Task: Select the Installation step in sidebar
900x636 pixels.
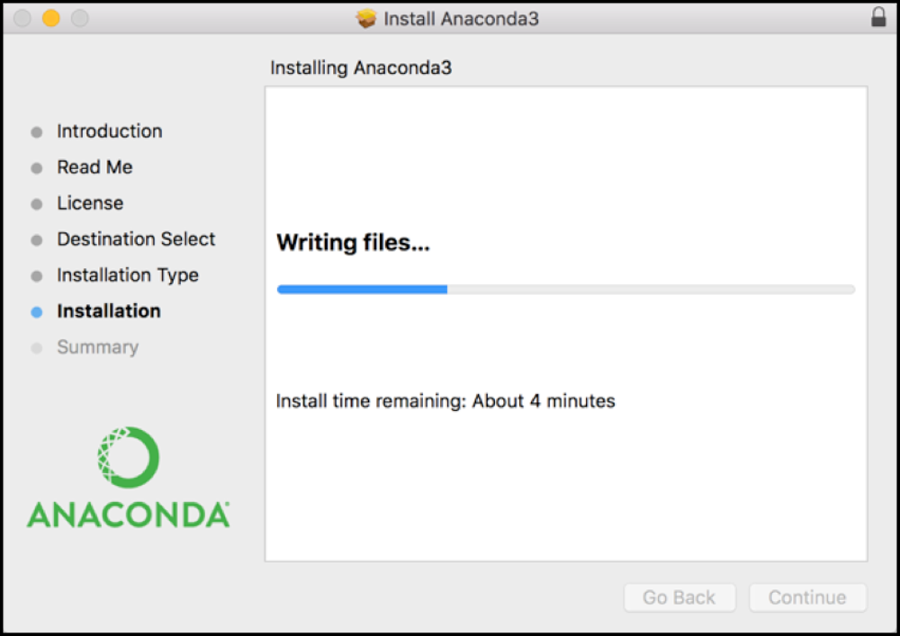Action: pyautogui.click(x=109, y=311)
